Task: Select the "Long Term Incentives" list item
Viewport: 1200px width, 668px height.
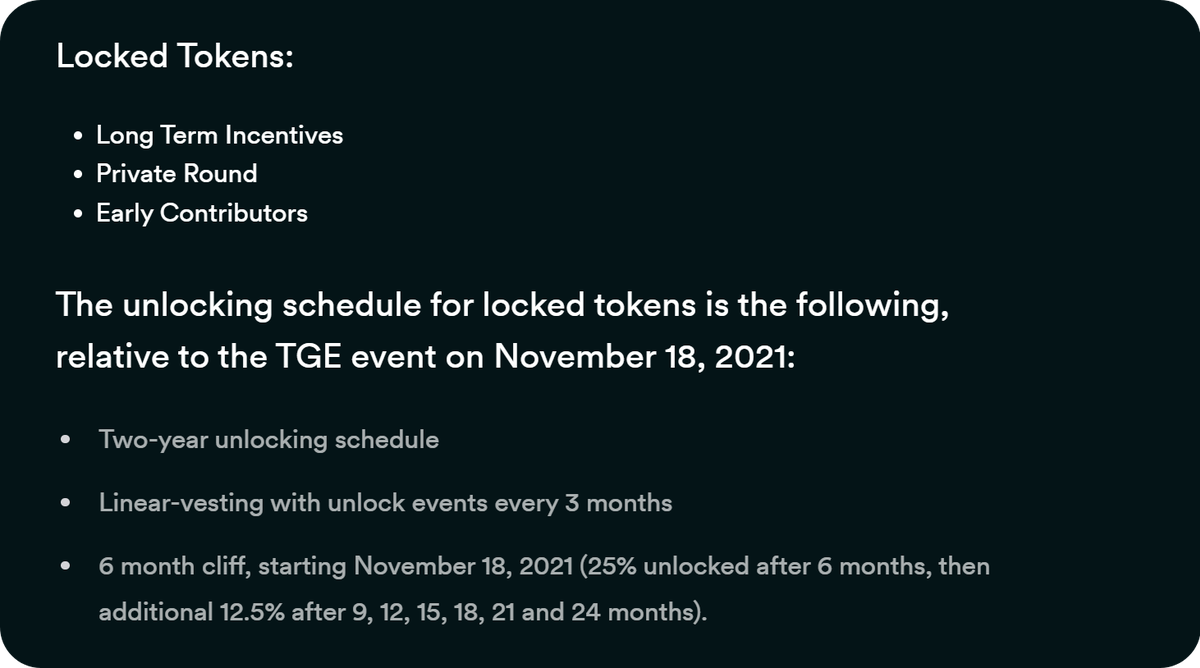Action: tap(219, 135)
